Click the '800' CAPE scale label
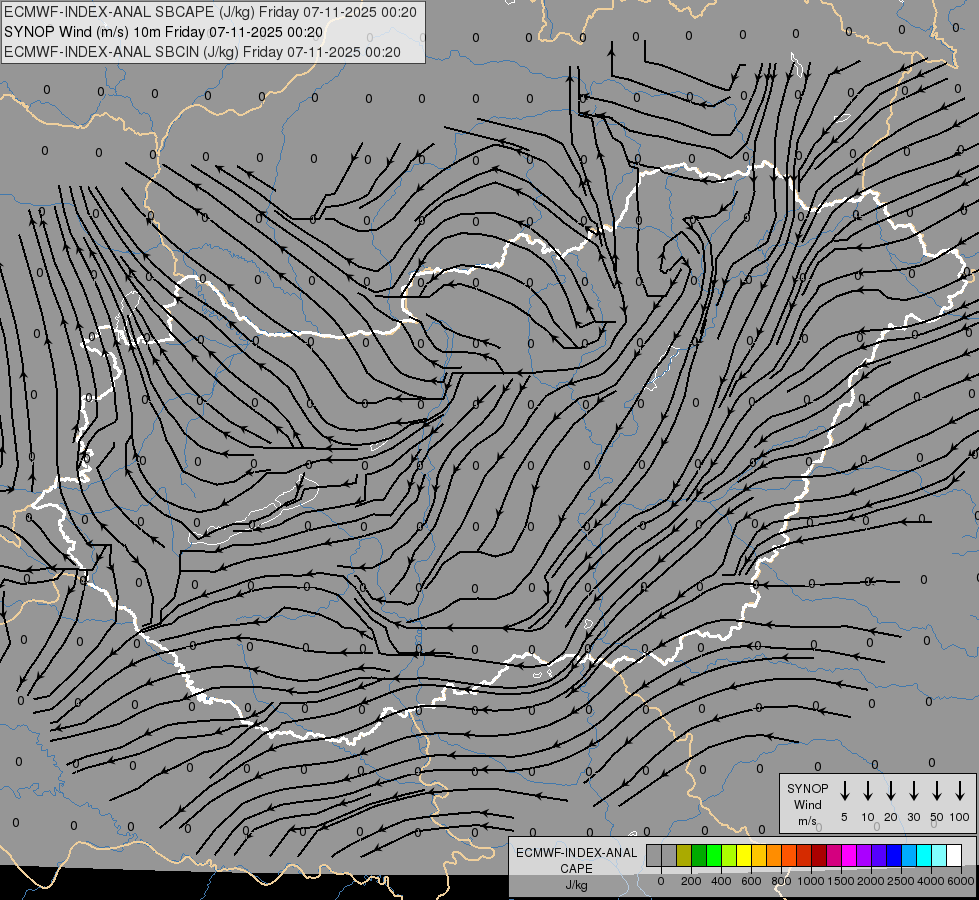The image size is (979, 900). 781,881
